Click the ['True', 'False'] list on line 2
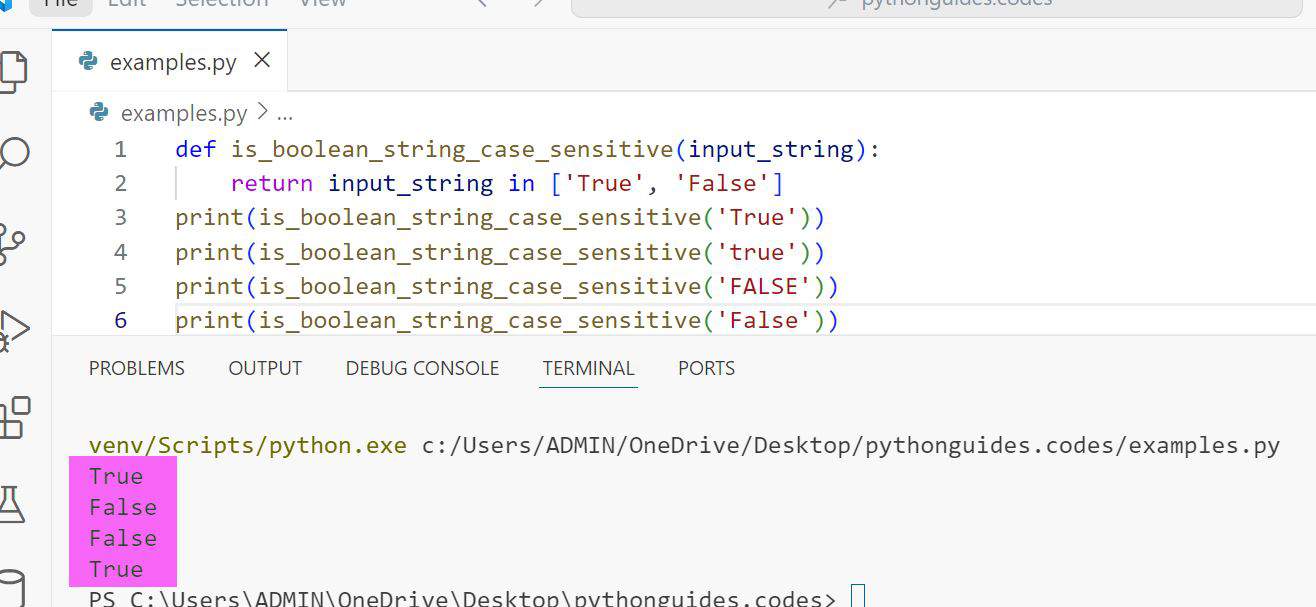The width and height of the screenshot is (1316, 607). tap(666, 184)
